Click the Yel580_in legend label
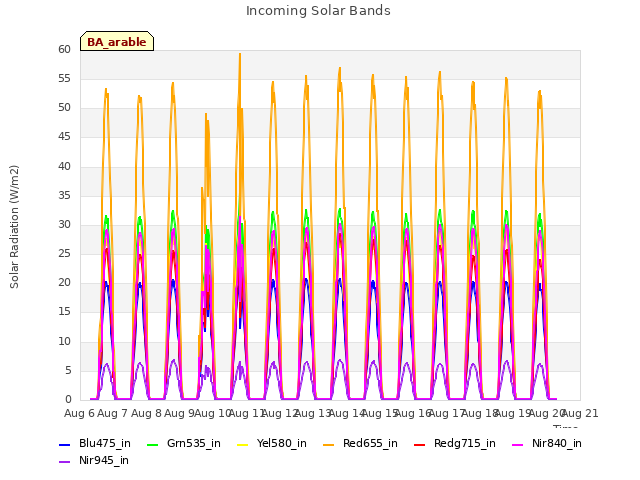The width and height of the screenshot is (640, 480). coord(282,444)
